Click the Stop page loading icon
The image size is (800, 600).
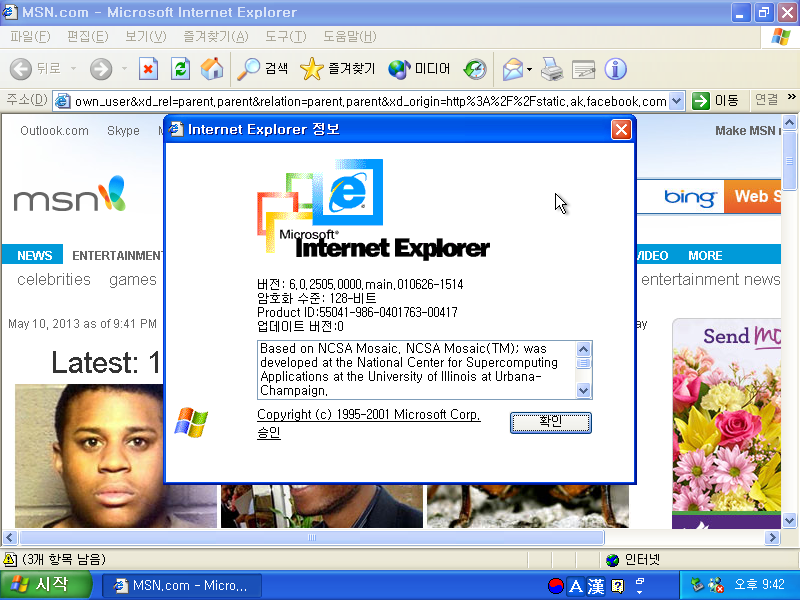pyautogui.click(x=148, y=68)
